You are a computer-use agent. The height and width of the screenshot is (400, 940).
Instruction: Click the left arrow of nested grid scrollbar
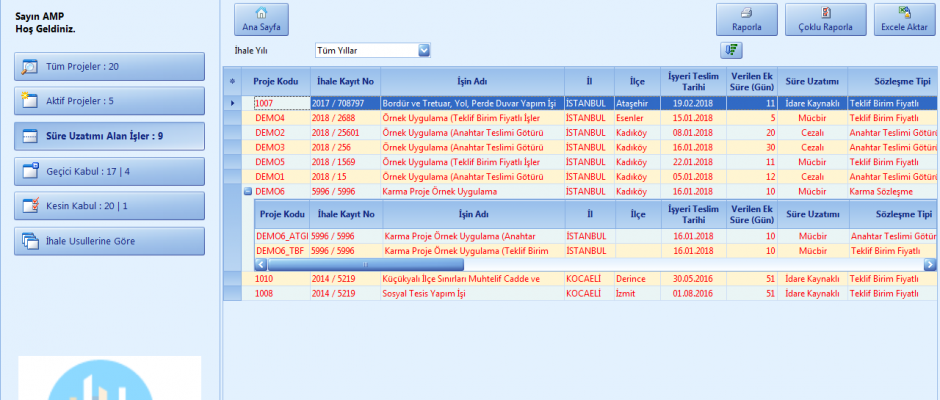point(262,264)
